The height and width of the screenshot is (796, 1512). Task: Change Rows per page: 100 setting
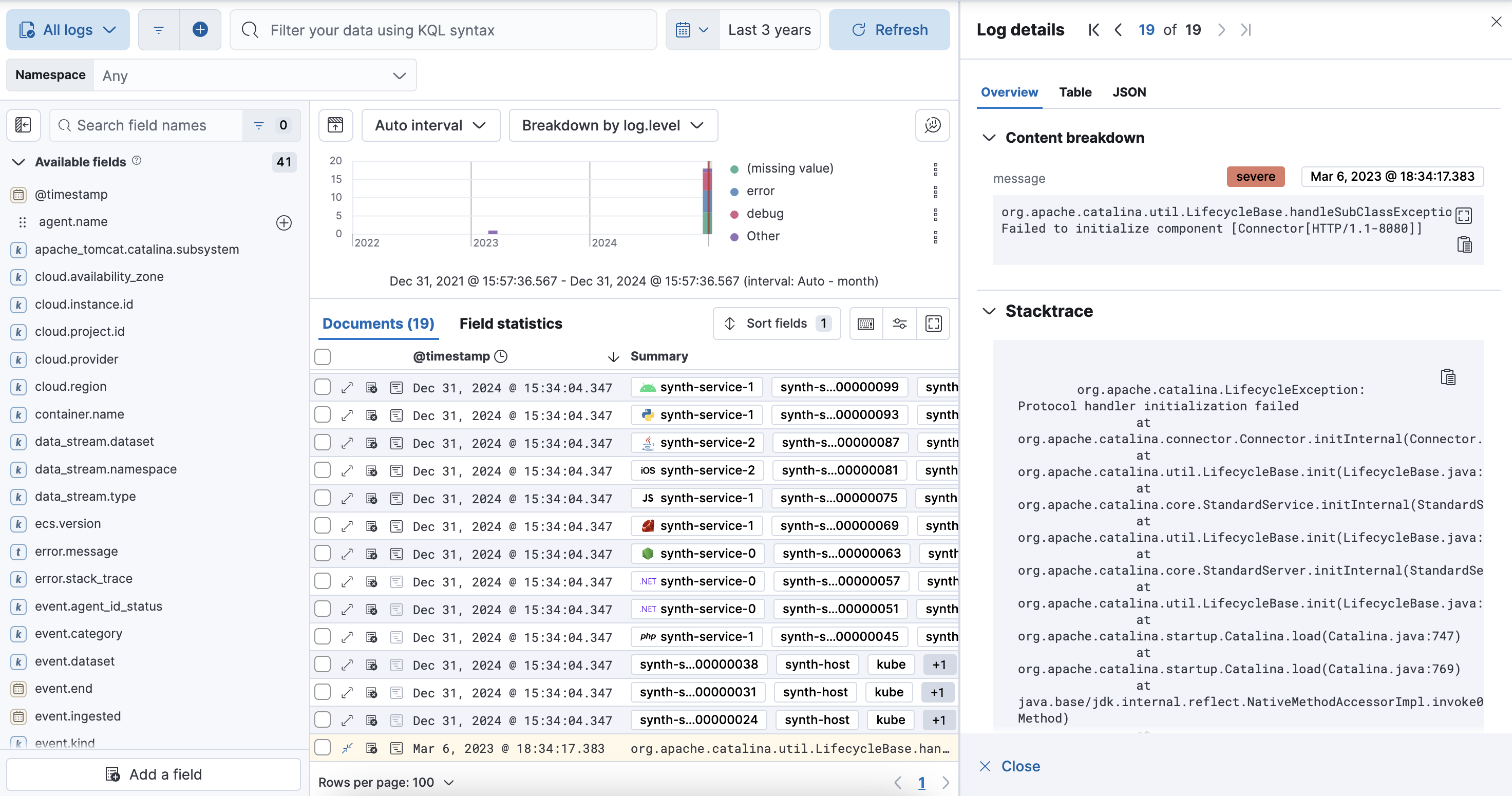386,783
